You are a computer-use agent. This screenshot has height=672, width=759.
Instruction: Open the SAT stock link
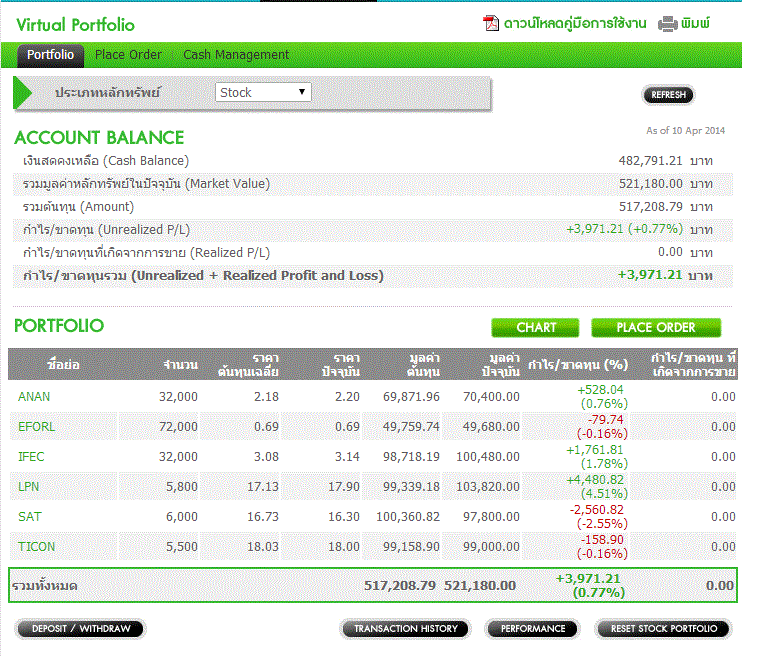pos(30,517)
